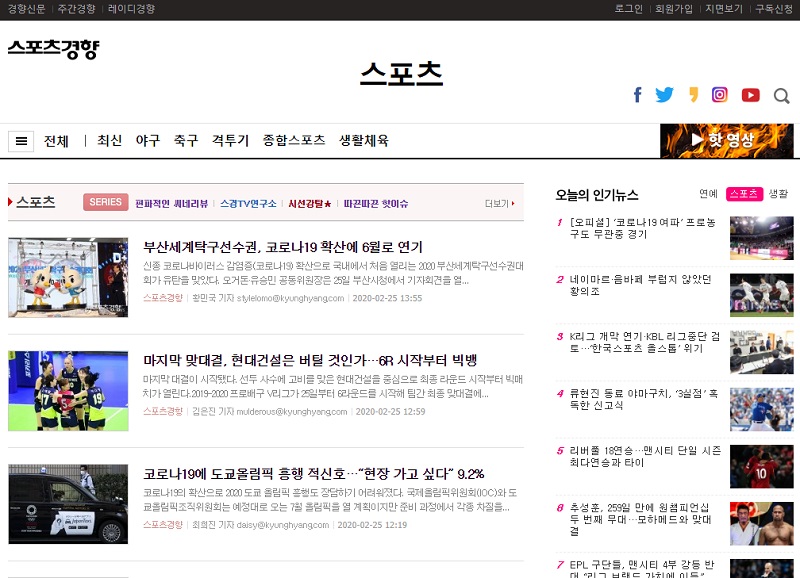Viewport: 800px width, 578px height.
Task: Click the 더보기 arrow link
Action: point(499,204)
